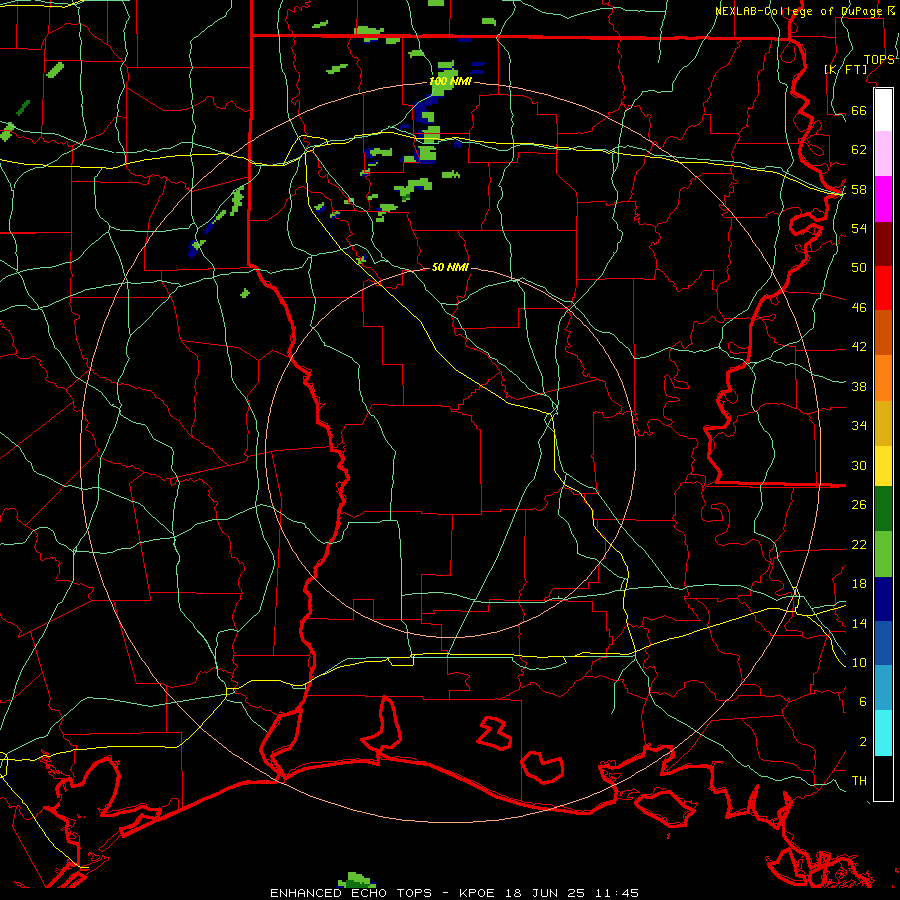Screen dimensions: 900x900
Task: Select the light green 22 kft swatch
Action: [883, 554]
